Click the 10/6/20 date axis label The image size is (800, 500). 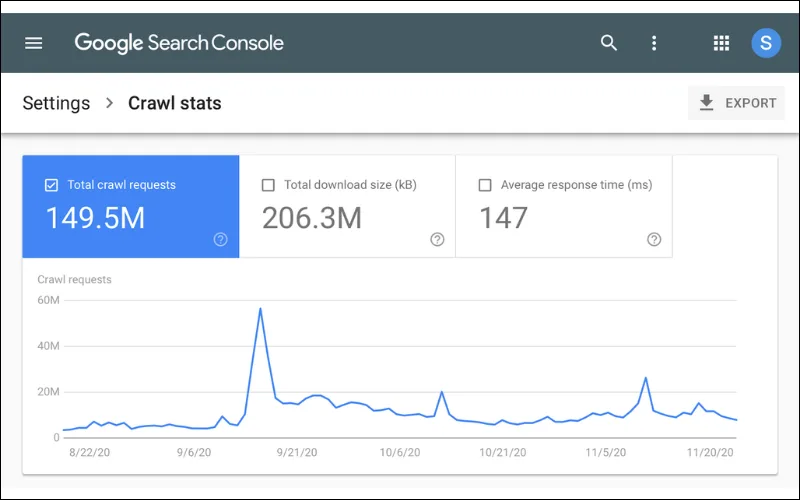pyautogui.click(x=400, y=453)
